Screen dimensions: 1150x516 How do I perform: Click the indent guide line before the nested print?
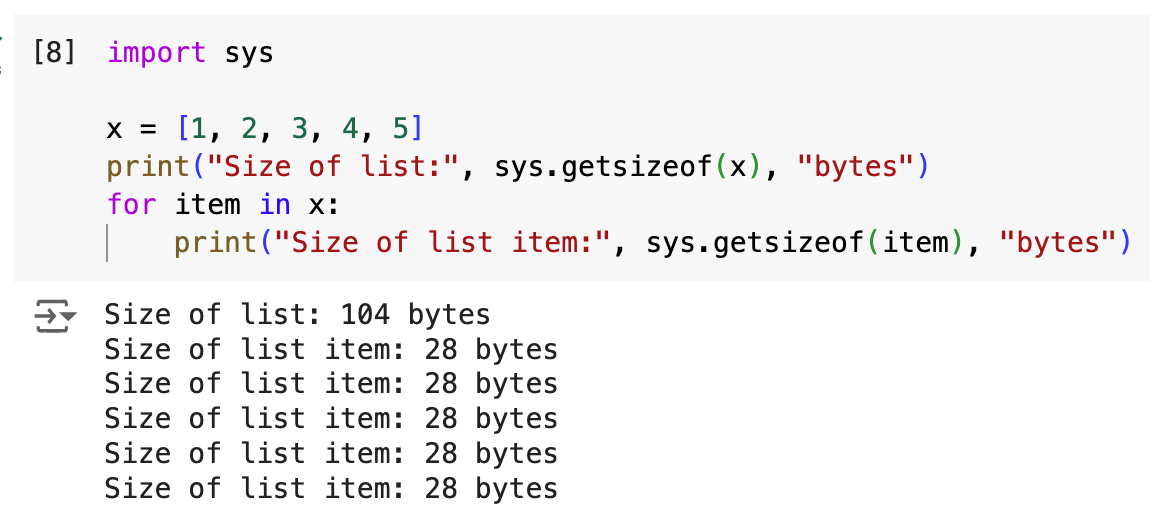tap(108, 243)
